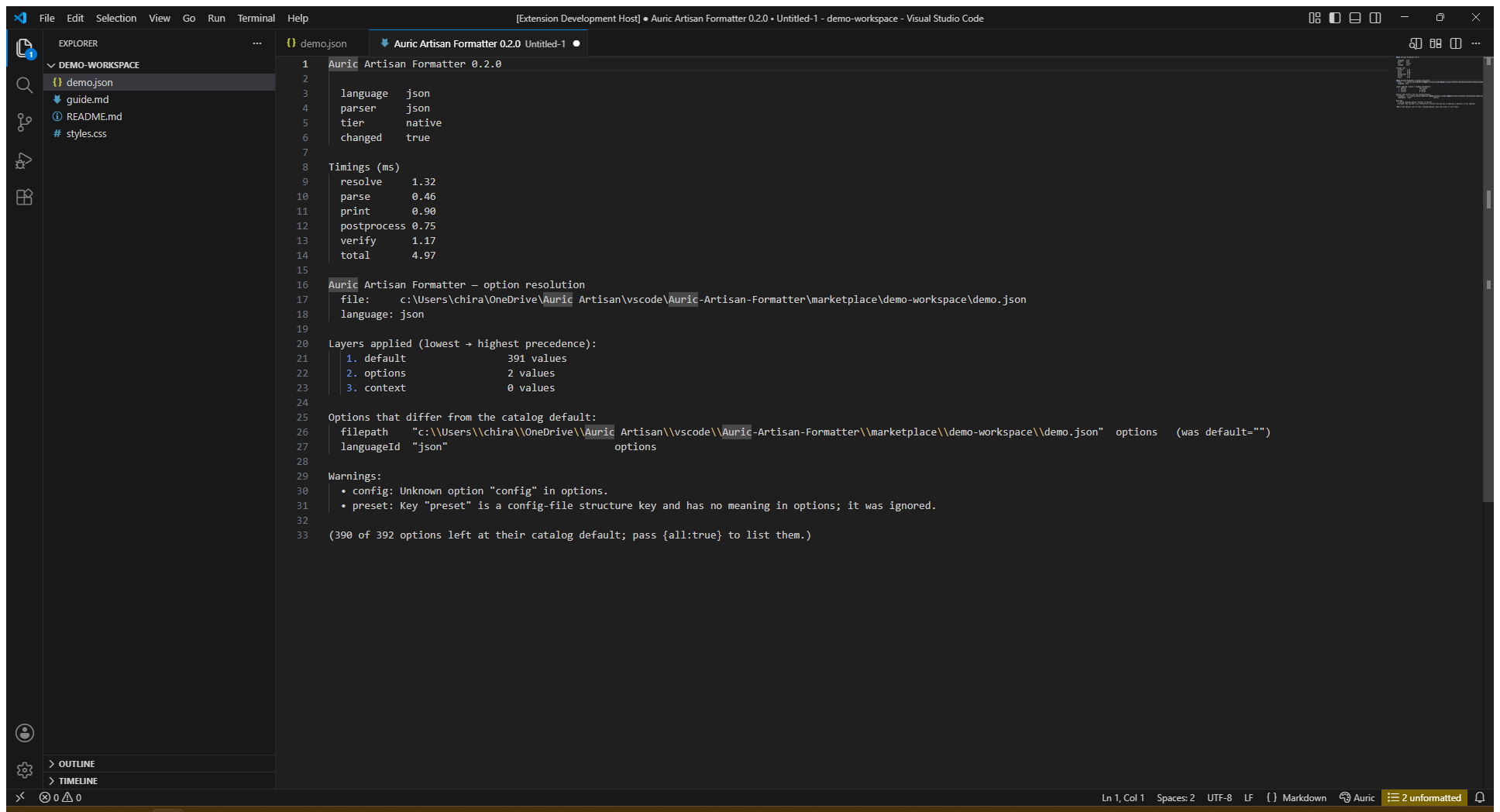The image size is (1500, 812).
Task: Click the unsaved dot on Untitled-1 tab
Action: pyautogui.click(x=576, y=43)
